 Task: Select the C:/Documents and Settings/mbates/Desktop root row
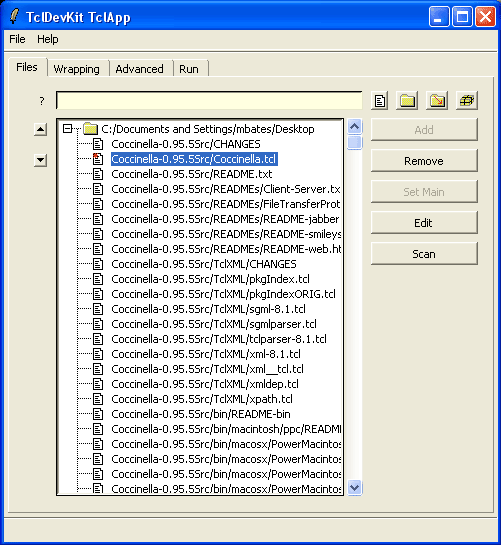coord(208,129)
